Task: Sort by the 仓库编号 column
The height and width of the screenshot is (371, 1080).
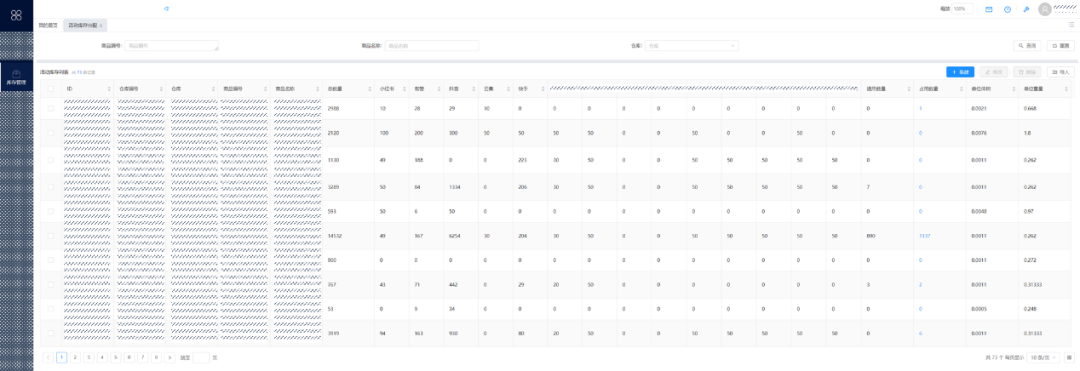Action: click(x=162, y=89)
